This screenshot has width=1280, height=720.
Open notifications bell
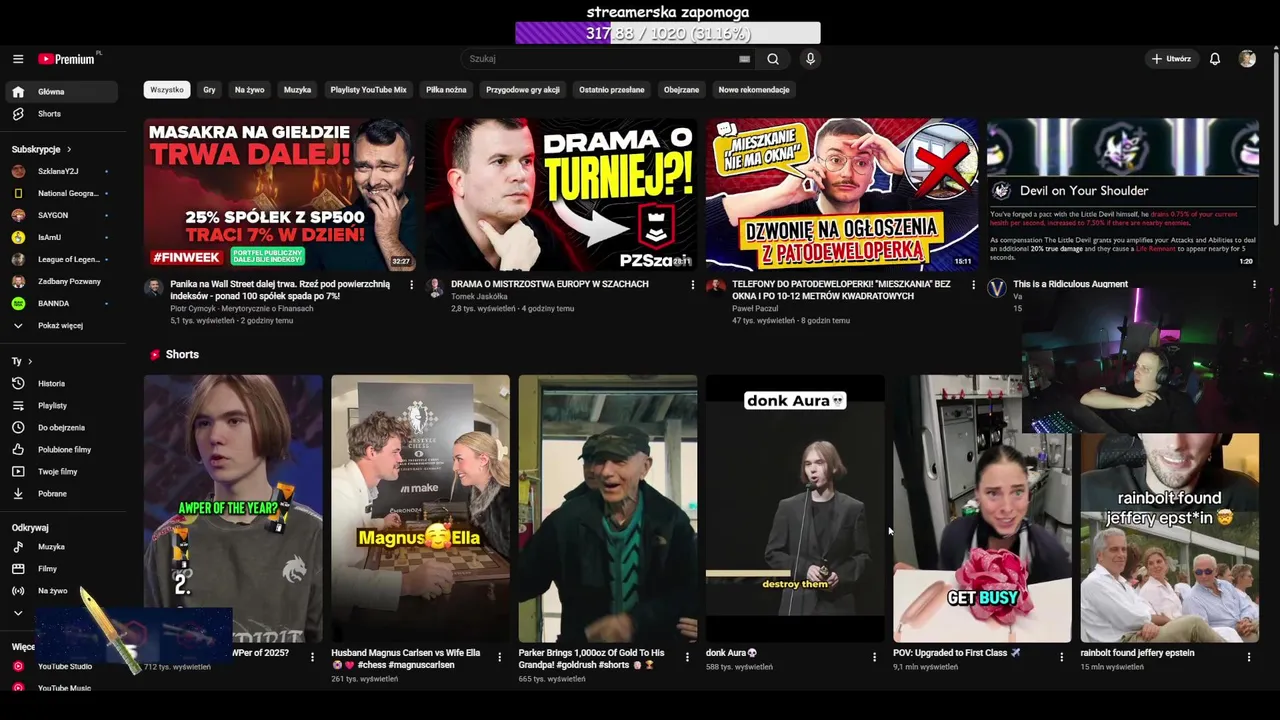pos(1215,59)
